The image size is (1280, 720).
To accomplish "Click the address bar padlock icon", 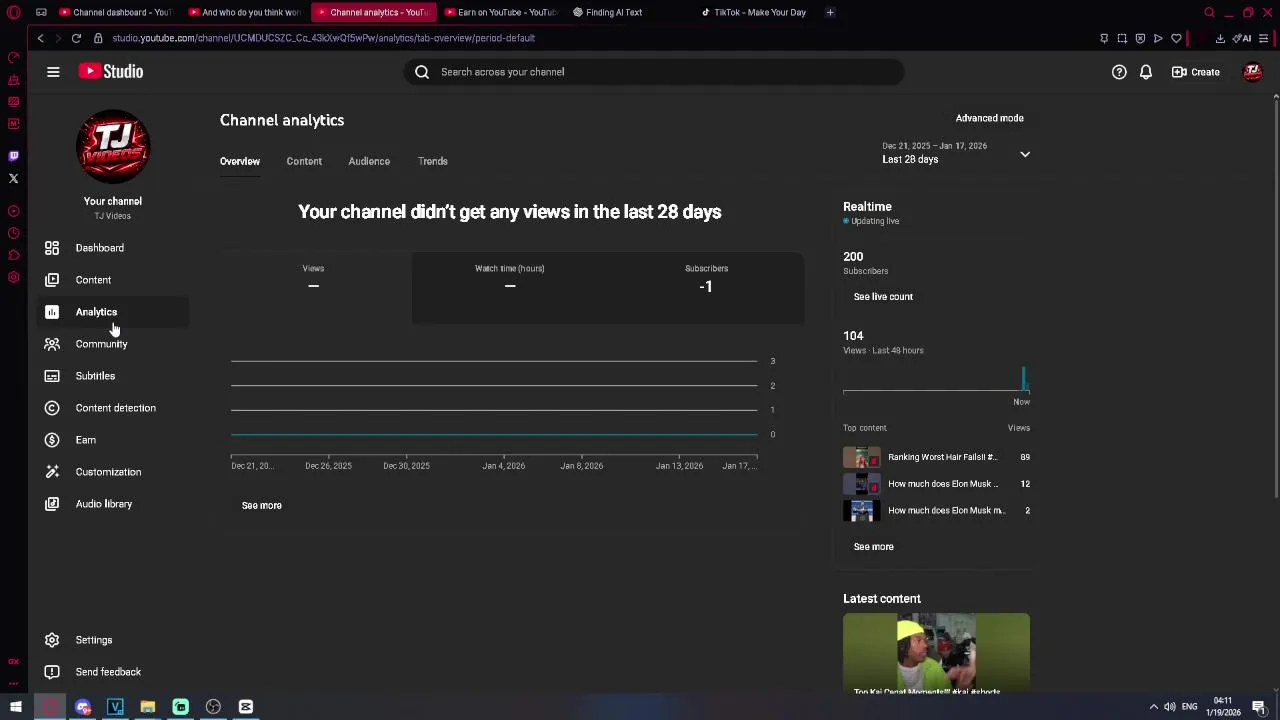I will [98, 38].
